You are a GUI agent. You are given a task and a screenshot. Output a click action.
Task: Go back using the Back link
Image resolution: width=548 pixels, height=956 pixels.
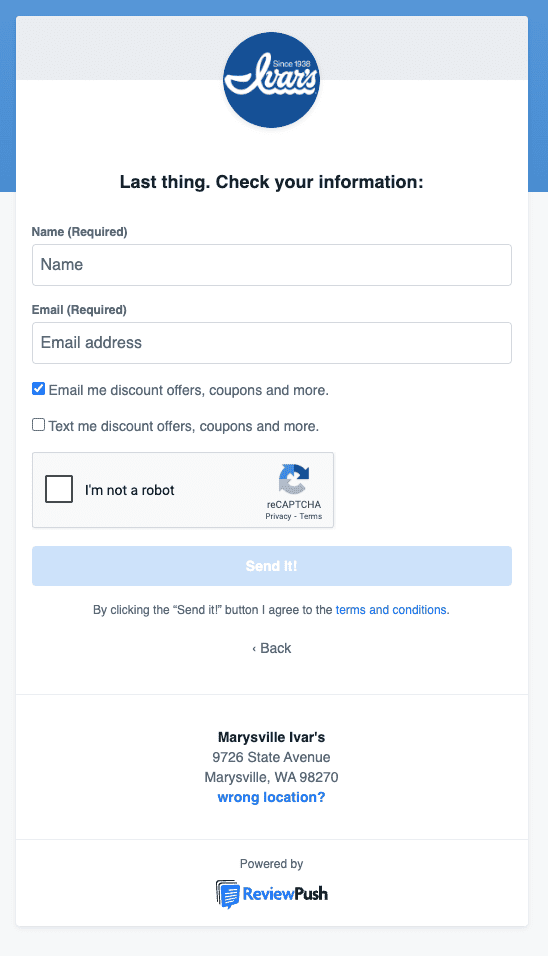point(271,648)
